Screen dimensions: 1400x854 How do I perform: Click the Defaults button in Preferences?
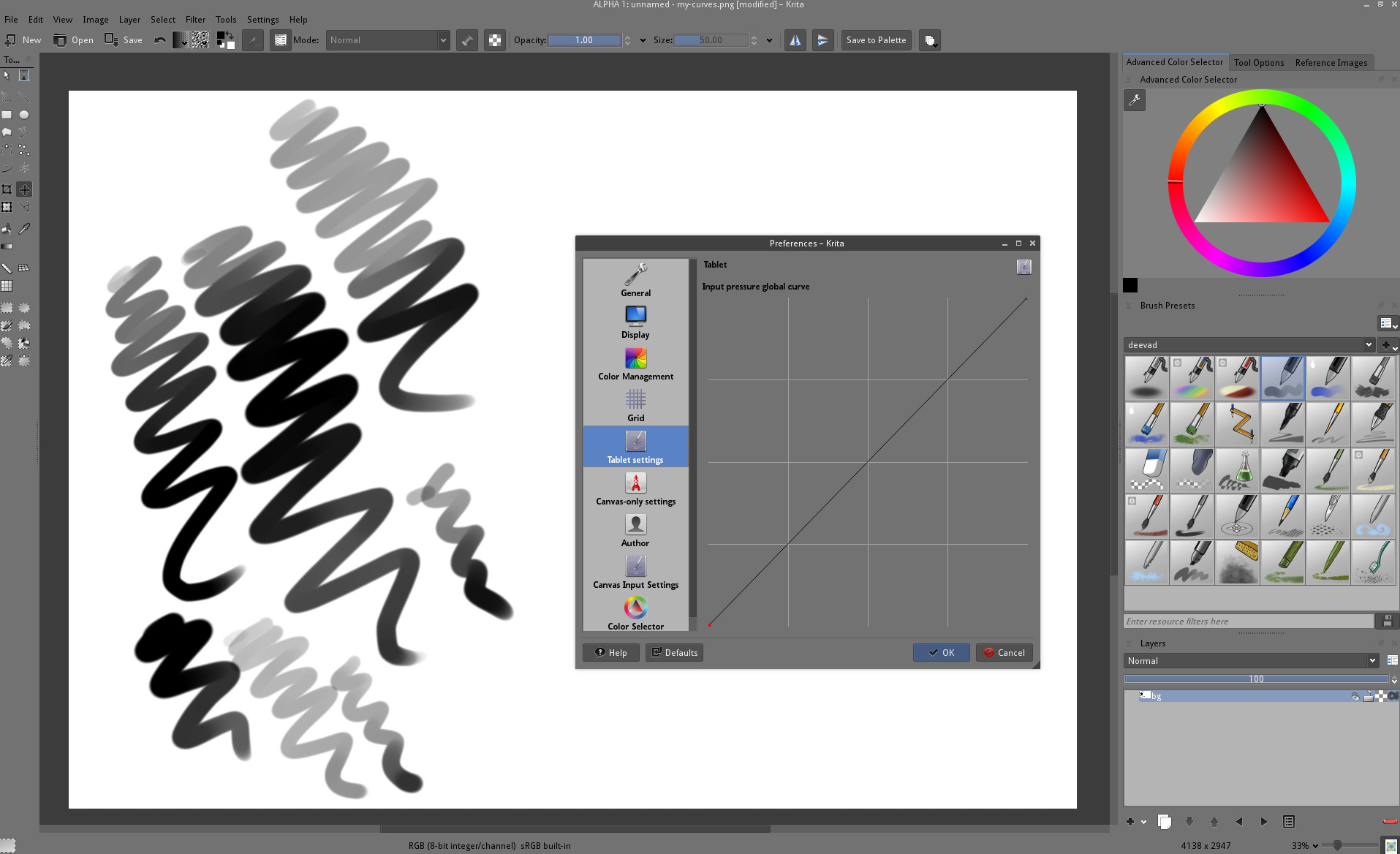pos(674,653)
